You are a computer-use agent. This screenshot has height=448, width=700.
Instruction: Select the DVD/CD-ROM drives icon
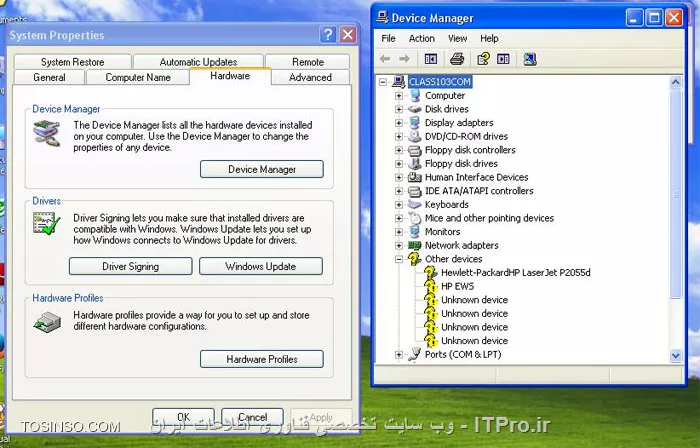click(415, 136)
